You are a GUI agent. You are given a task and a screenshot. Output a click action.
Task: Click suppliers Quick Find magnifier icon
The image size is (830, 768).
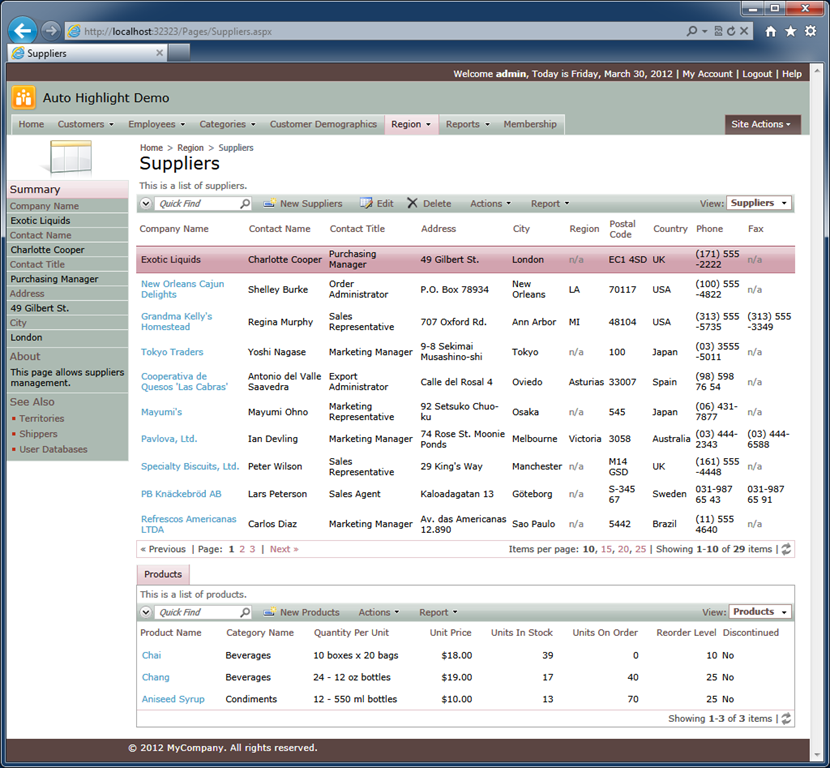coord(245,204)
